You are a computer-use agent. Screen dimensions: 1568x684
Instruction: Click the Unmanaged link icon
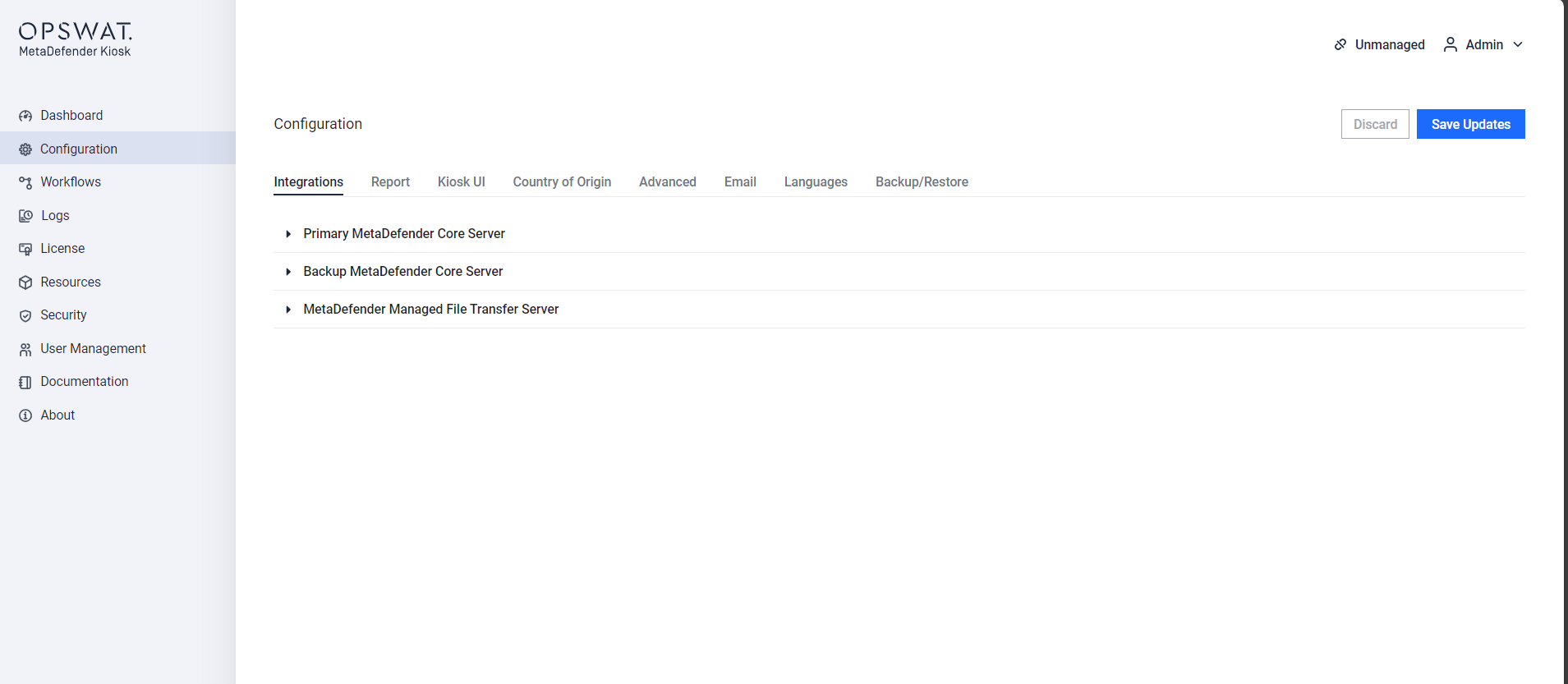tap(1340, 44)
